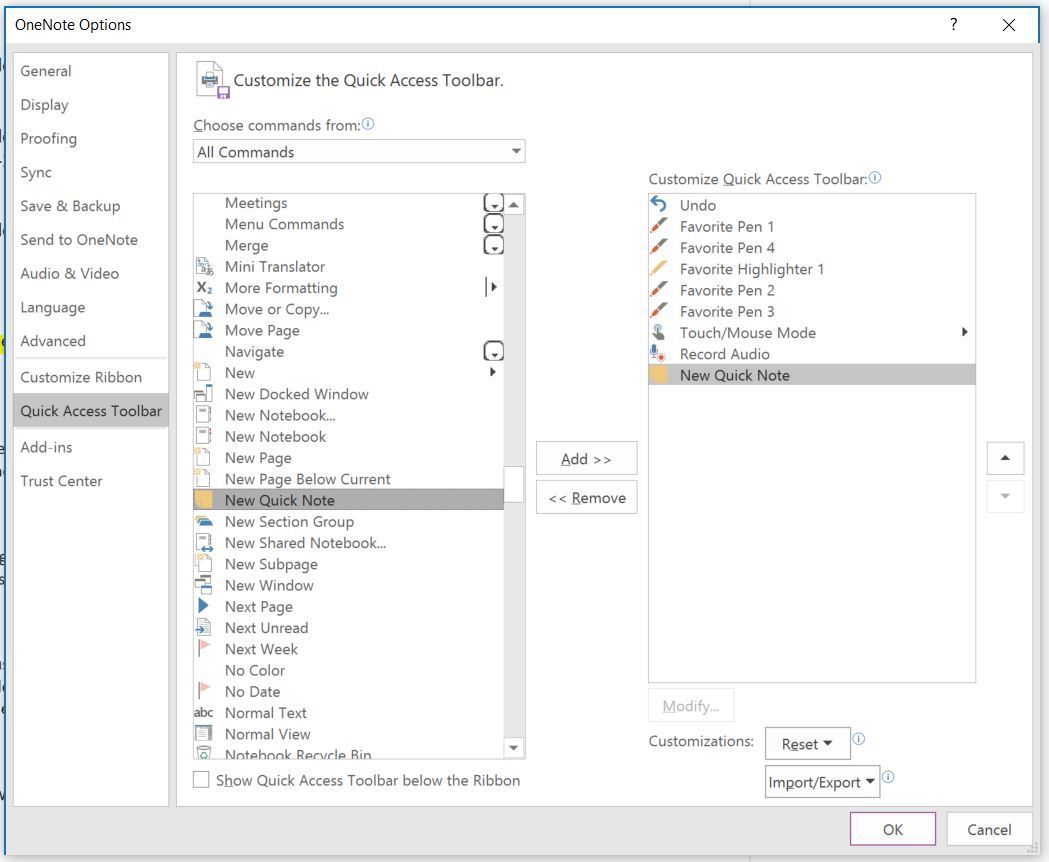Screen dimensions: 1049x862
Task: Click the New Docked Window icon
Action: tap(204, 394)
